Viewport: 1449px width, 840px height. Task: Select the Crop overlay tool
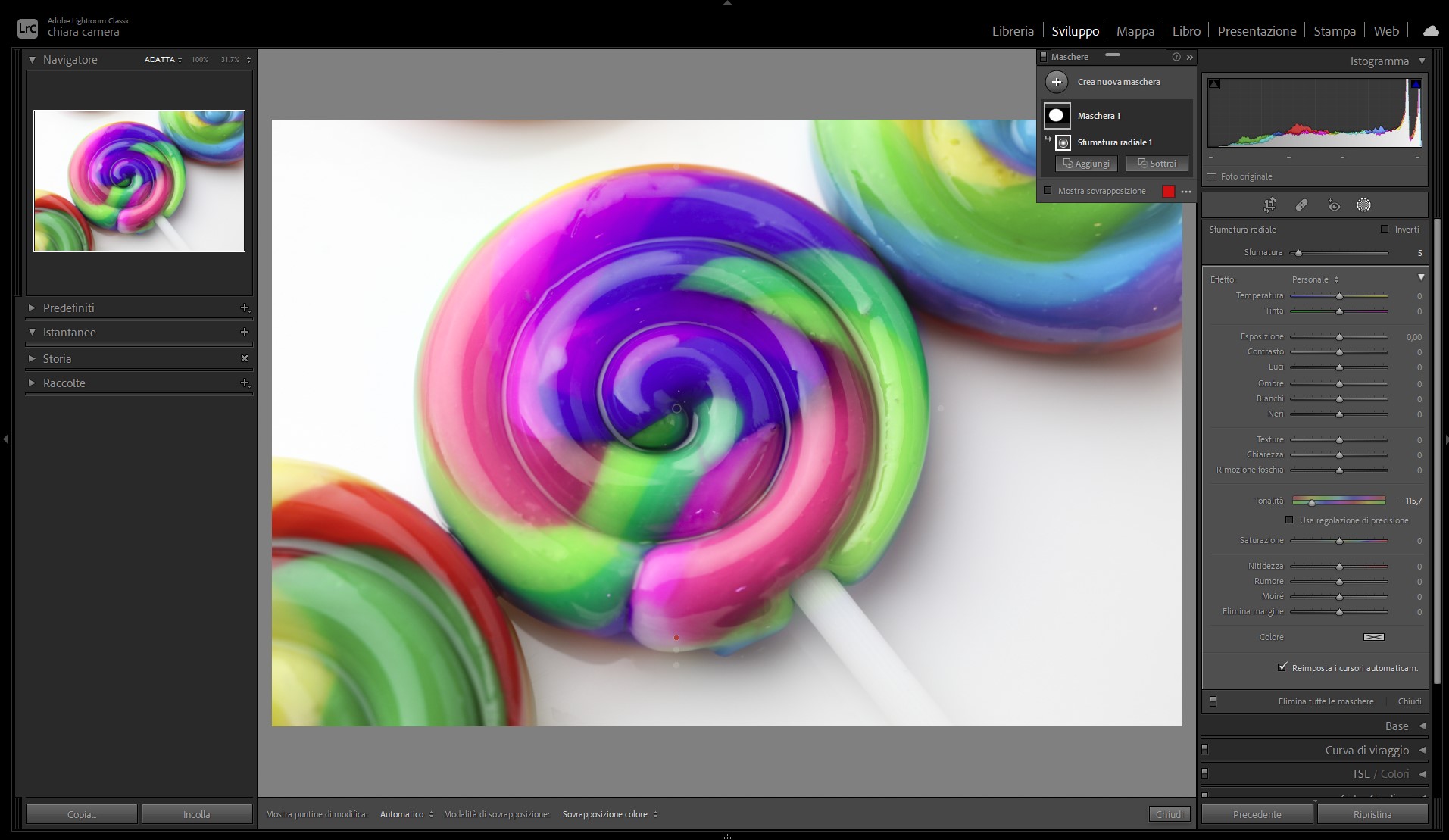click(x=1270, y=205)
